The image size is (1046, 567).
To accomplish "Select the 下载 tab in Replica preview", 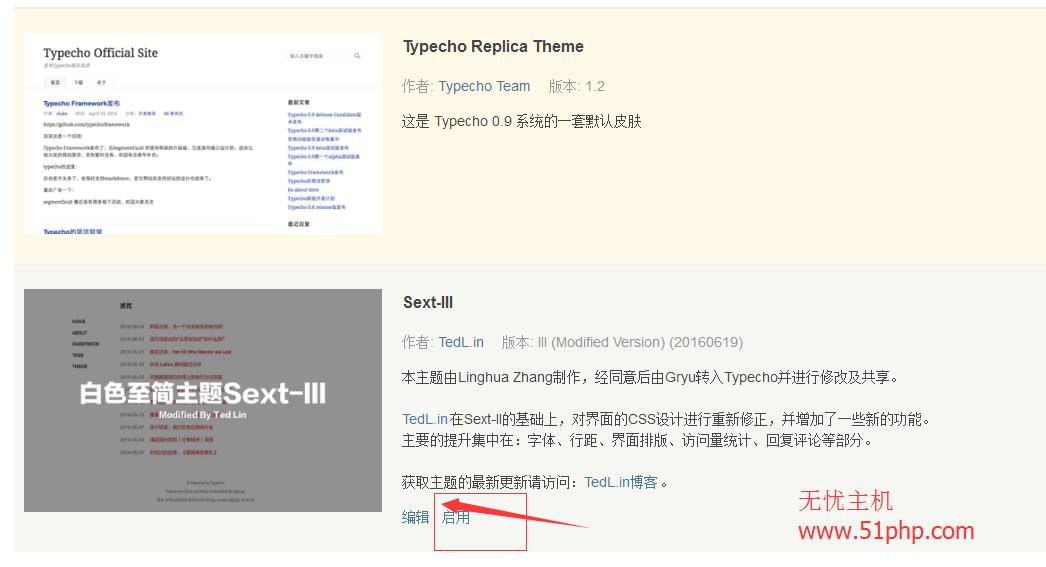I will click(x=78, y=82).
